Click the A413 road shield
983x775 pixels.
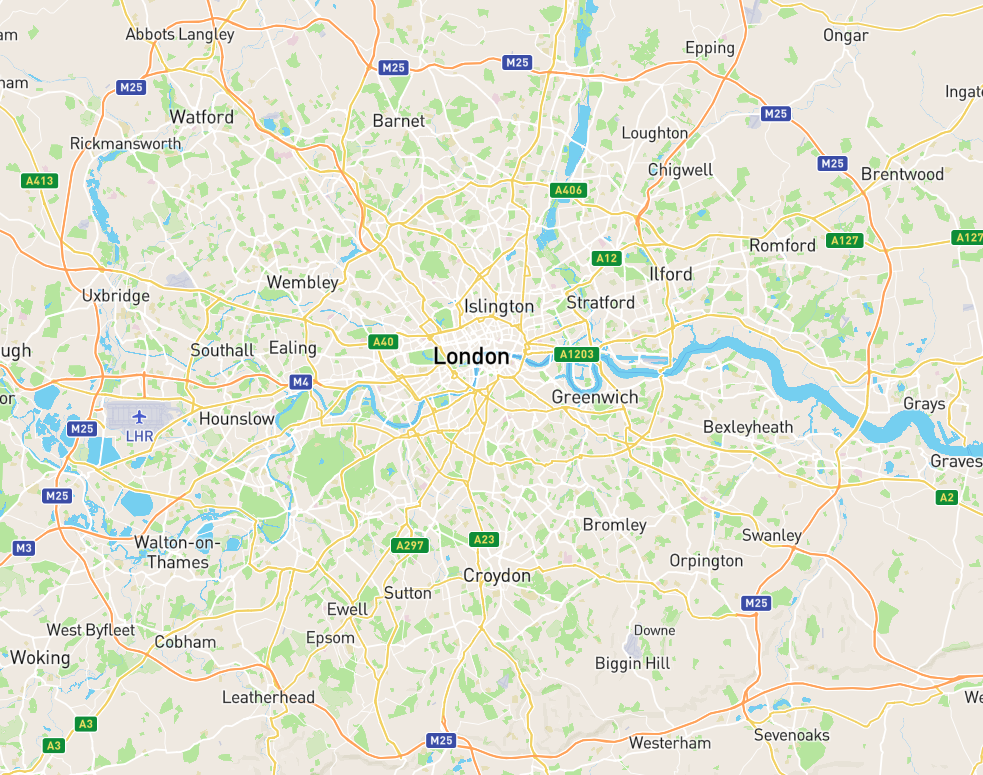pos(39,181)
